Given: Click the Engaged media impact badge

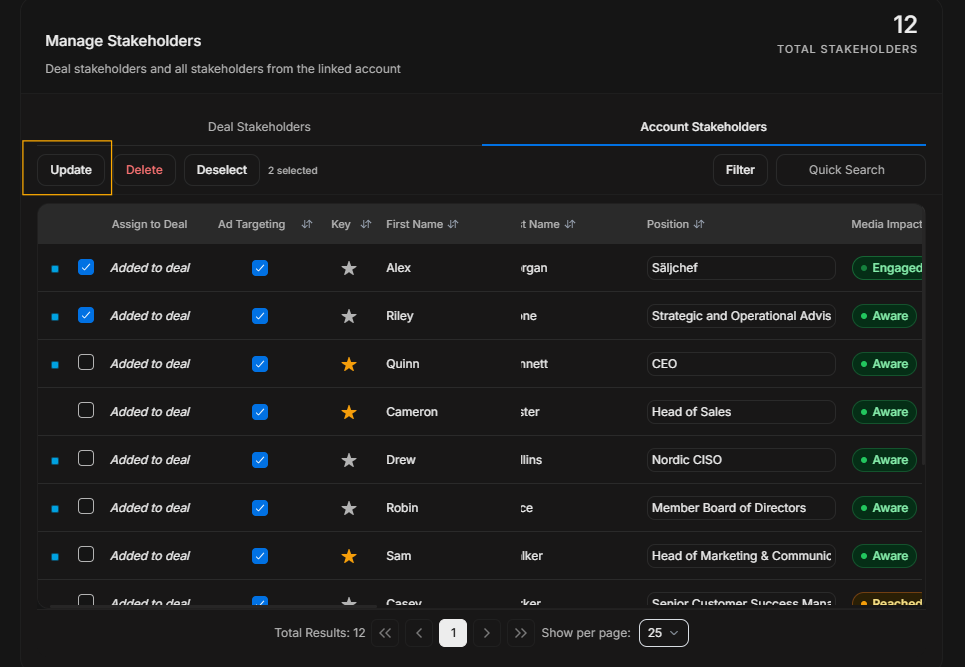Looking at the screenshot, I should pos(887,268).
